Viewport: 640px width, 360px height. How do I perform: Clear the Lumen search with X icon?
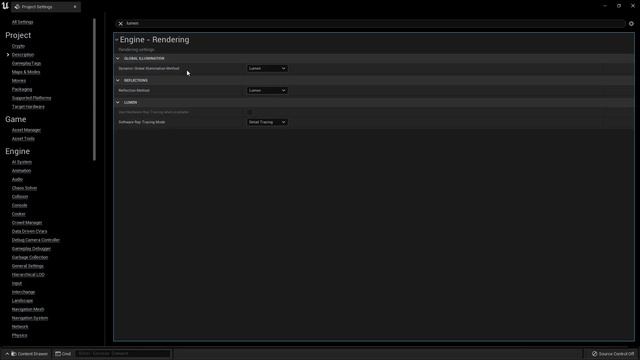click(120, 24)
